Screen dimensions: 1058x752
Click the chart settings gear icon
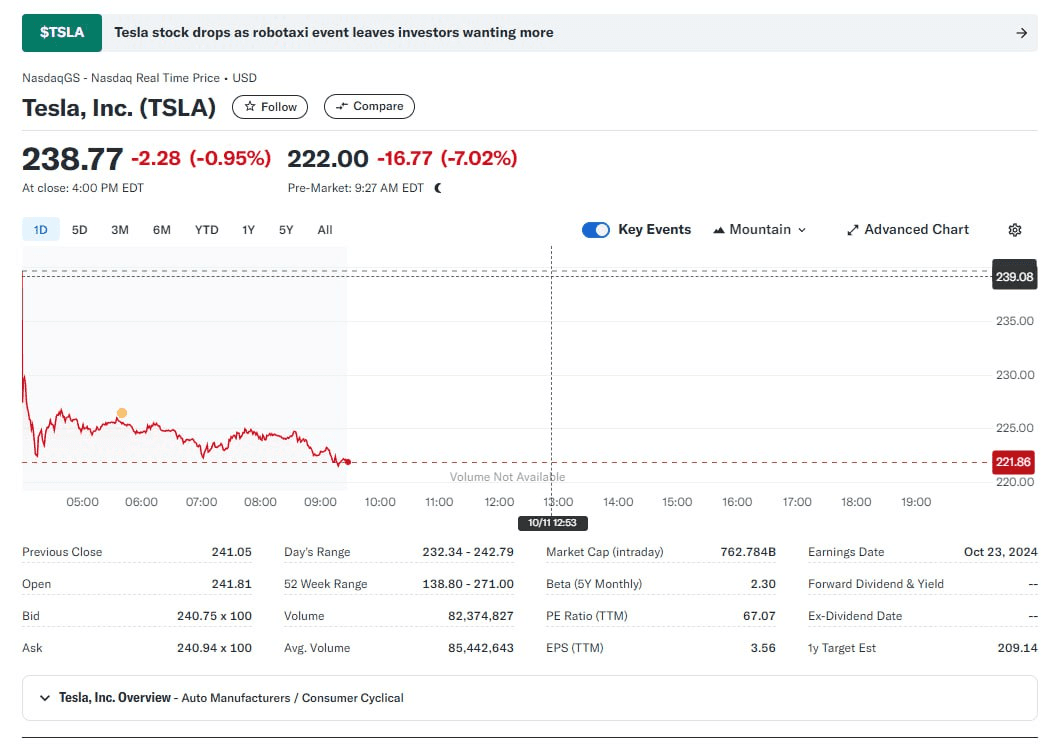click(1015, 230)
